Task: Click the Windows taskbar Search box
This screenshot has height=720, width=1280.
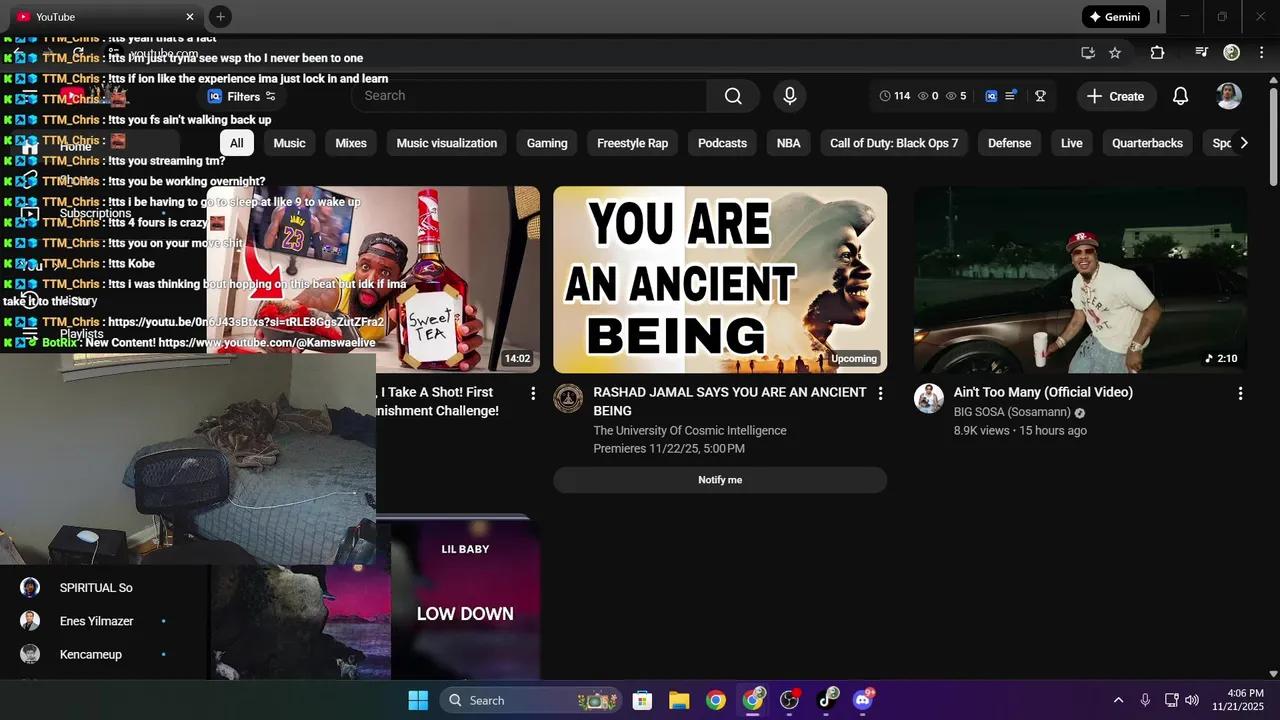Action: pyautogui.click(x=530, y=700)
